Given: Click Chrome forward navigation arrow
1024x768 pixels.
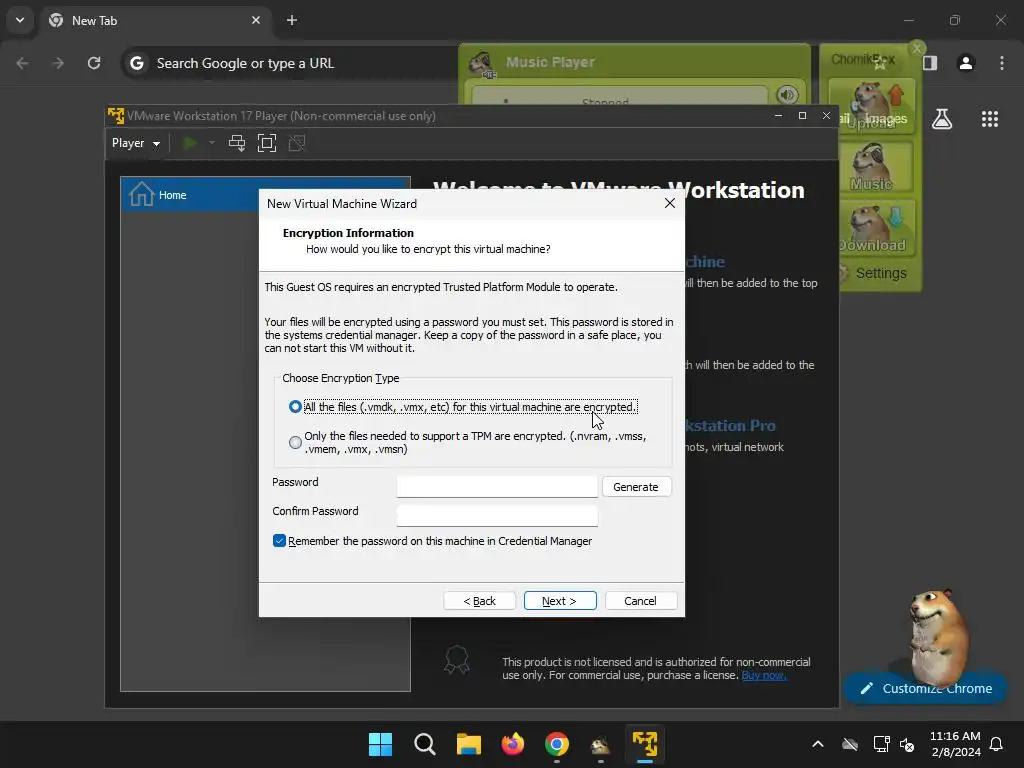Looking at the screenshot, I should (x=58, y=63).
